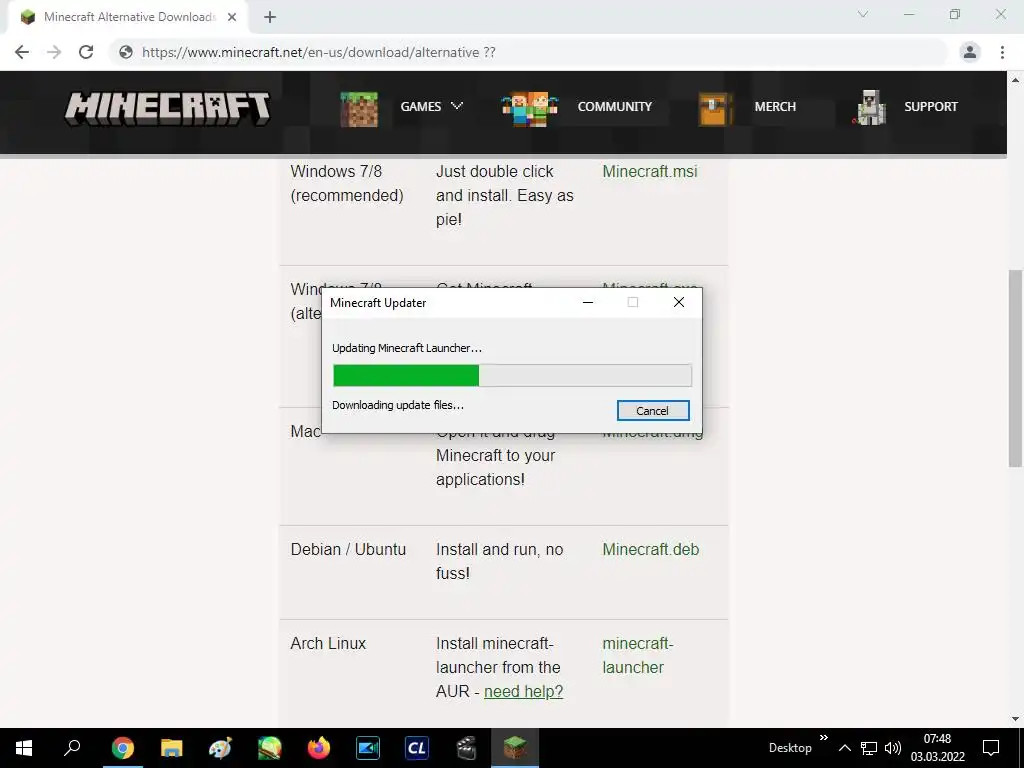Click the scrollbar down arrow
Viewport: 1024px width, 768px height.
point(1015,720)
